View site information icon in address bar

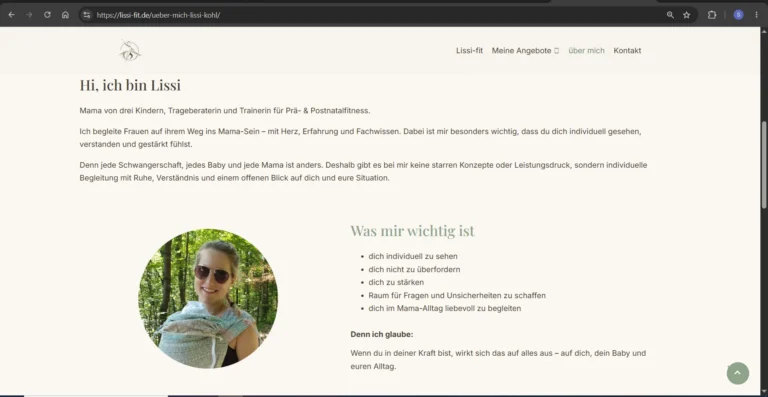(x=87, y=15)
